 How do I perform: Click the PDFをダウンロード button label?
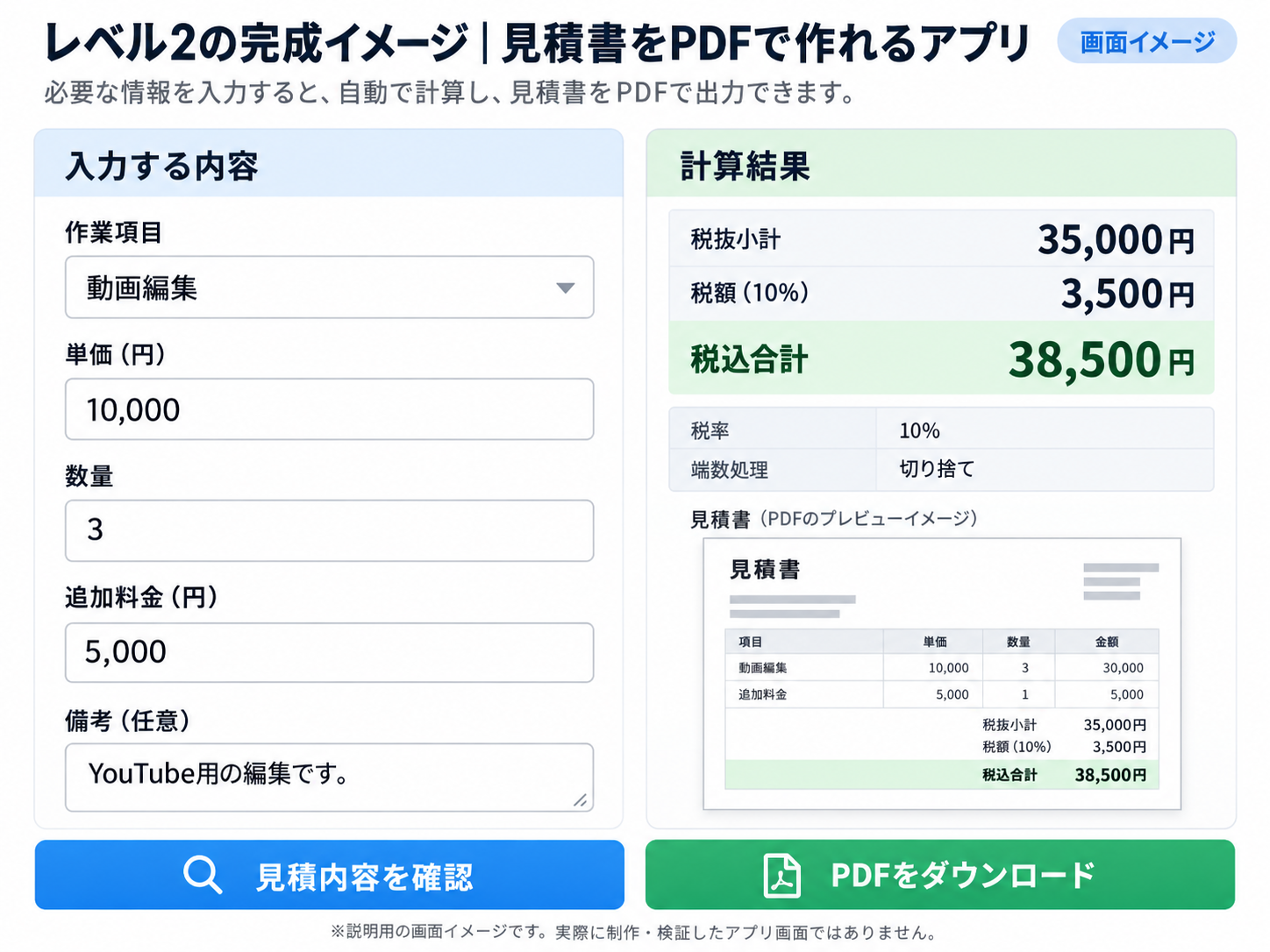(963, 875)
